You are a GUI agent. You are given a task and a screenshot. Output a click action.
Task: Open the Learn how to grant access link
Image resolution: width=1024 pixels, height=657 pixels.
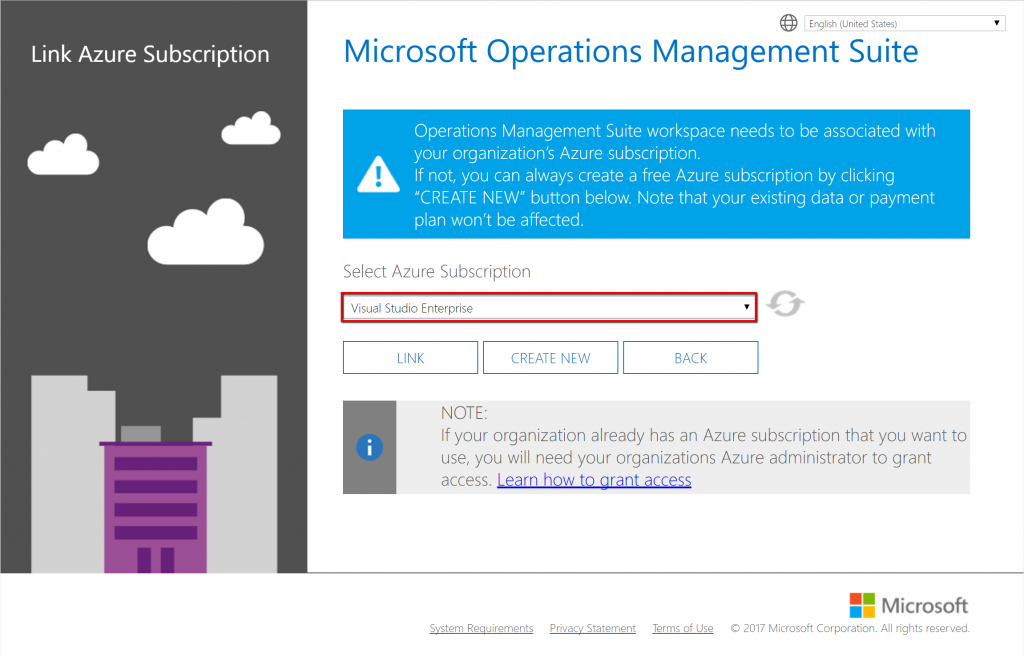[594, 480]
